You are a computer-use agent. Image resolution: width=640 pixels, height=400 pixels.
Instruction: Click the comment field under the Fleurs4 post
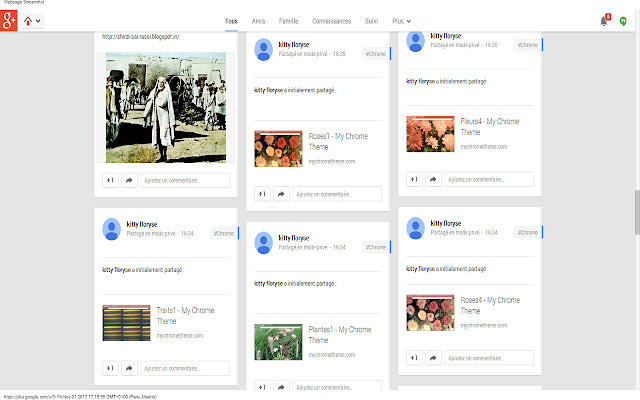click(488, 180)
